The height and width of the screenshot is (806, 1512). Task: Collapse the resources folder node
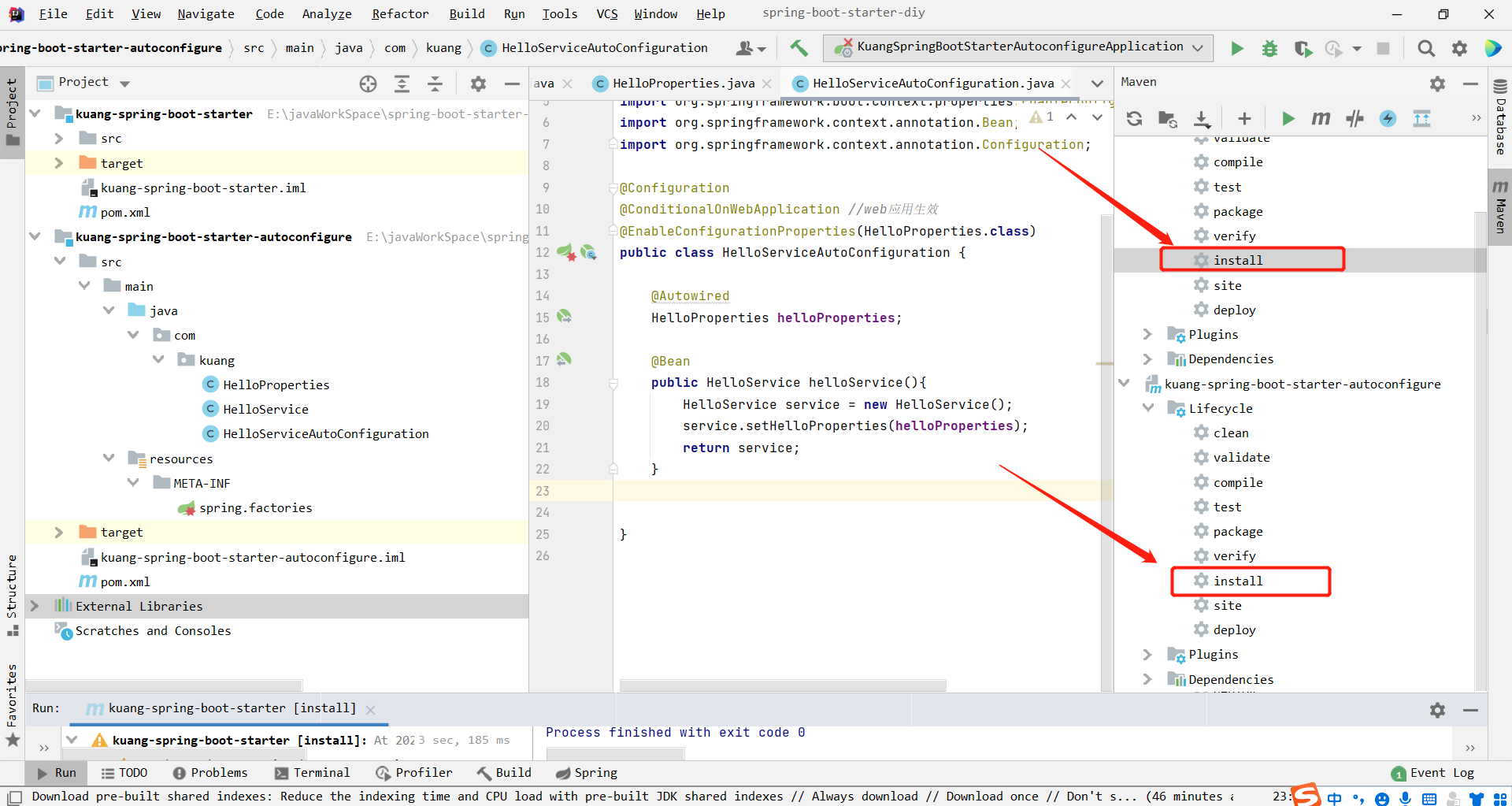coord(109,458)
